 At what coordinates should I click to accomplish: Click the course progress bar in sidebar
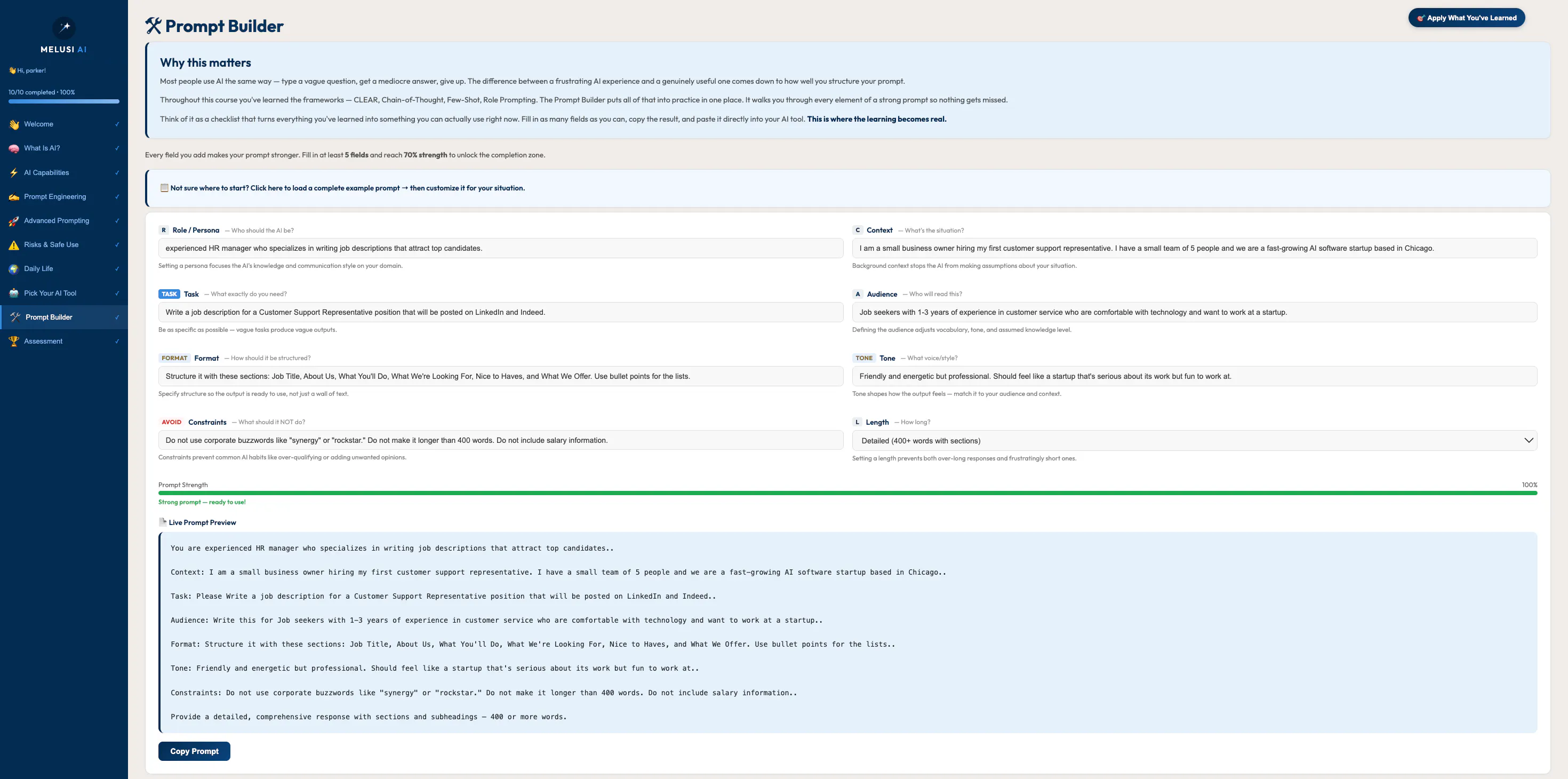(64, 102)
